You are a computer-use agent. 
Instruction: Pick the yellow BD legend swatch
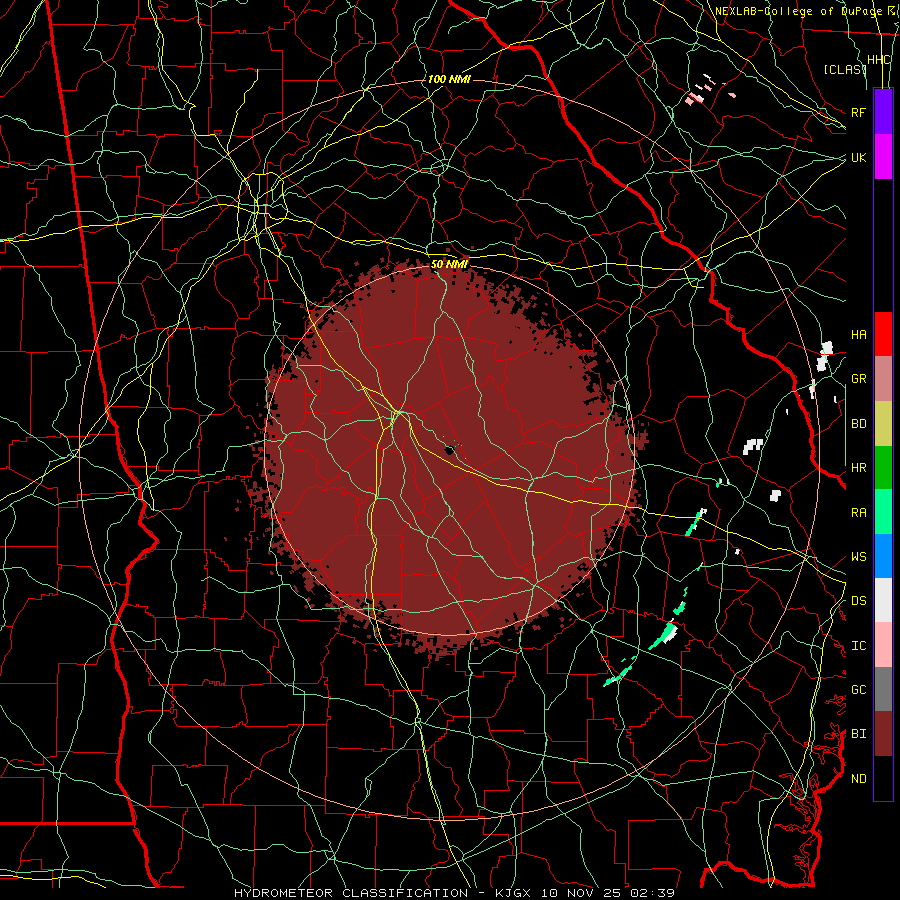[x=883, y=424]
